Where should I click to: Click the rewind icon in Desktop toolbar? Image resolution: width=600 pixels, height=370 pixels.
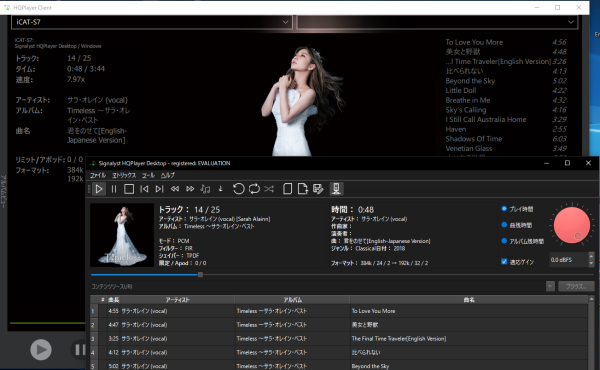[175, 189]
